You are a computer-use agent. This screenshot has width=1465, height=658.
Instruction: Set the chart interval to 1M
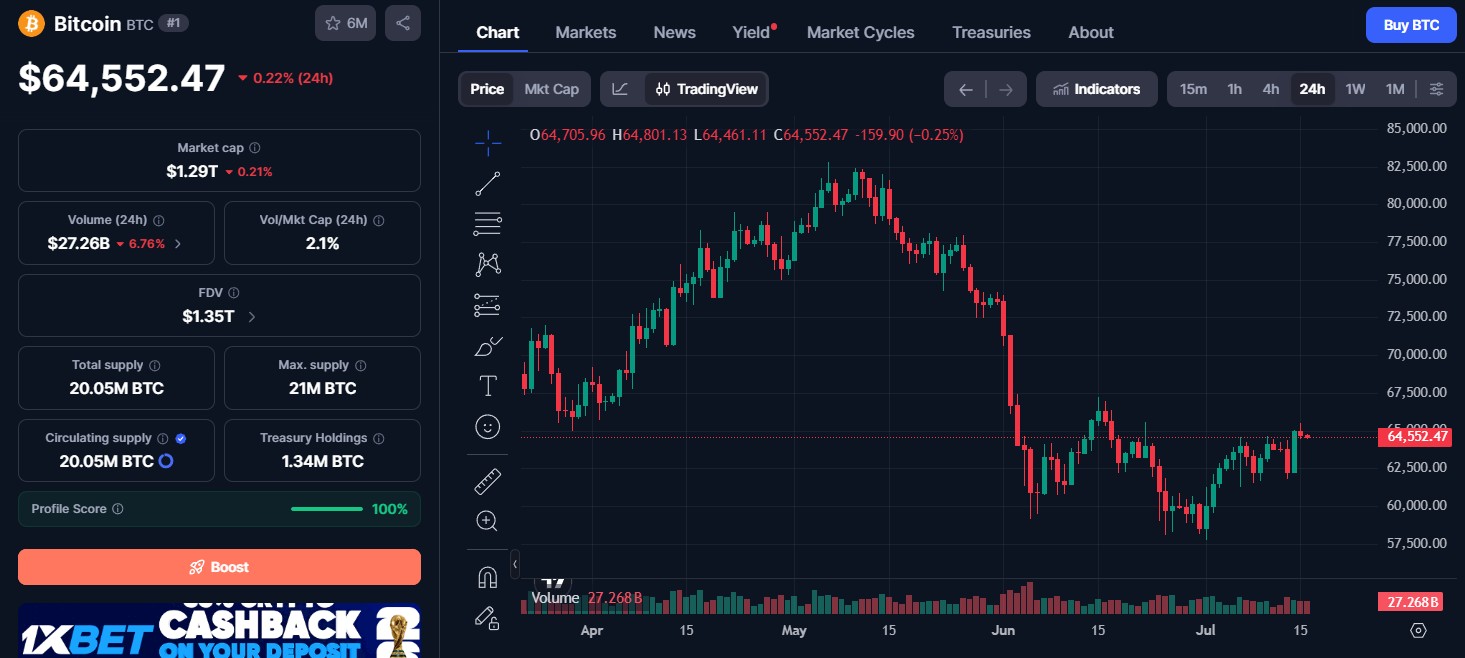[x=1395, y=89]
